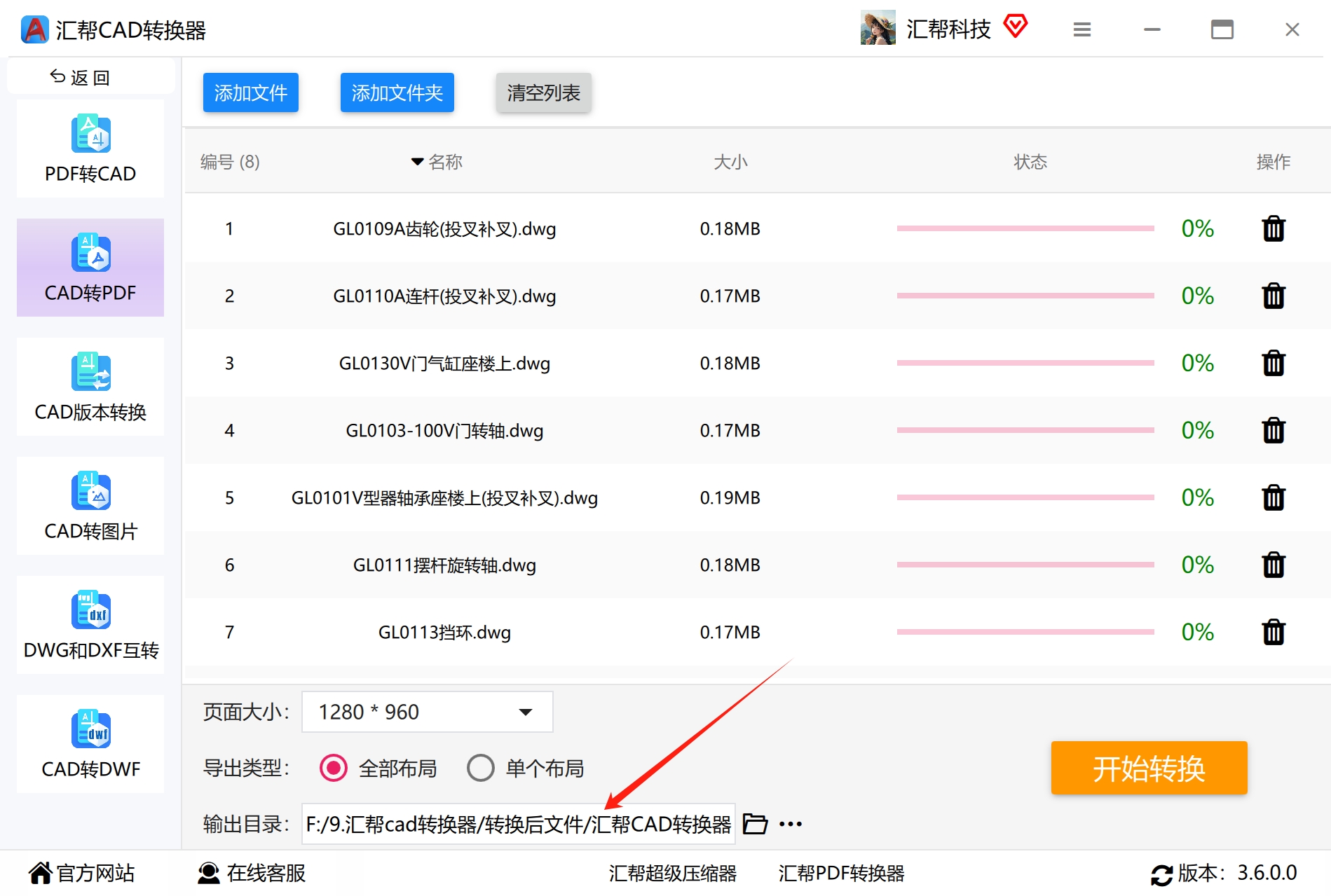Click the 输出目录 path field
The height and width of the screenshot is (896, 1331).
point(519,824)
